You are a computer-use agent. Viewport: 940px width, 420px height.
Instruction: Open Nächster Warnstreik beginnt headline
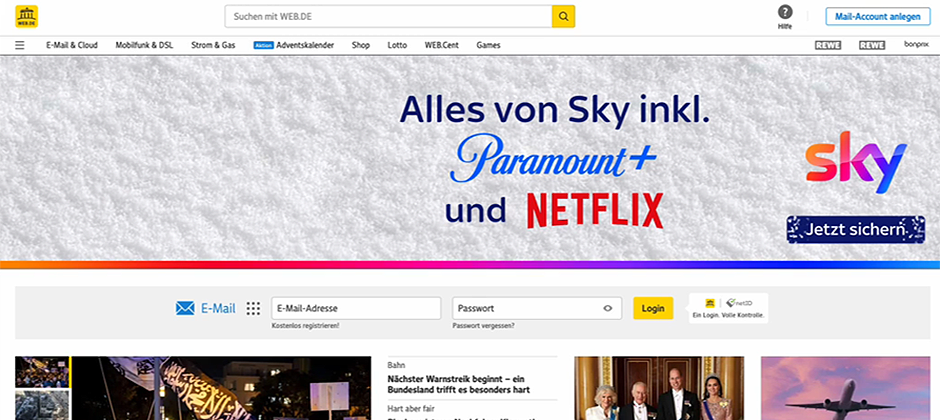point(459,384)
